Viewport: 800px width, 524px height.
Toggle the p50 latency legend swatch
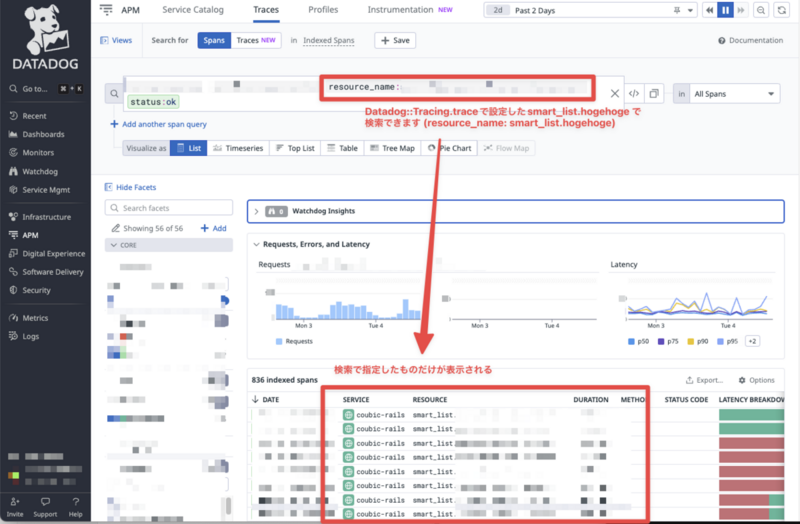click(x=631, y=341)
